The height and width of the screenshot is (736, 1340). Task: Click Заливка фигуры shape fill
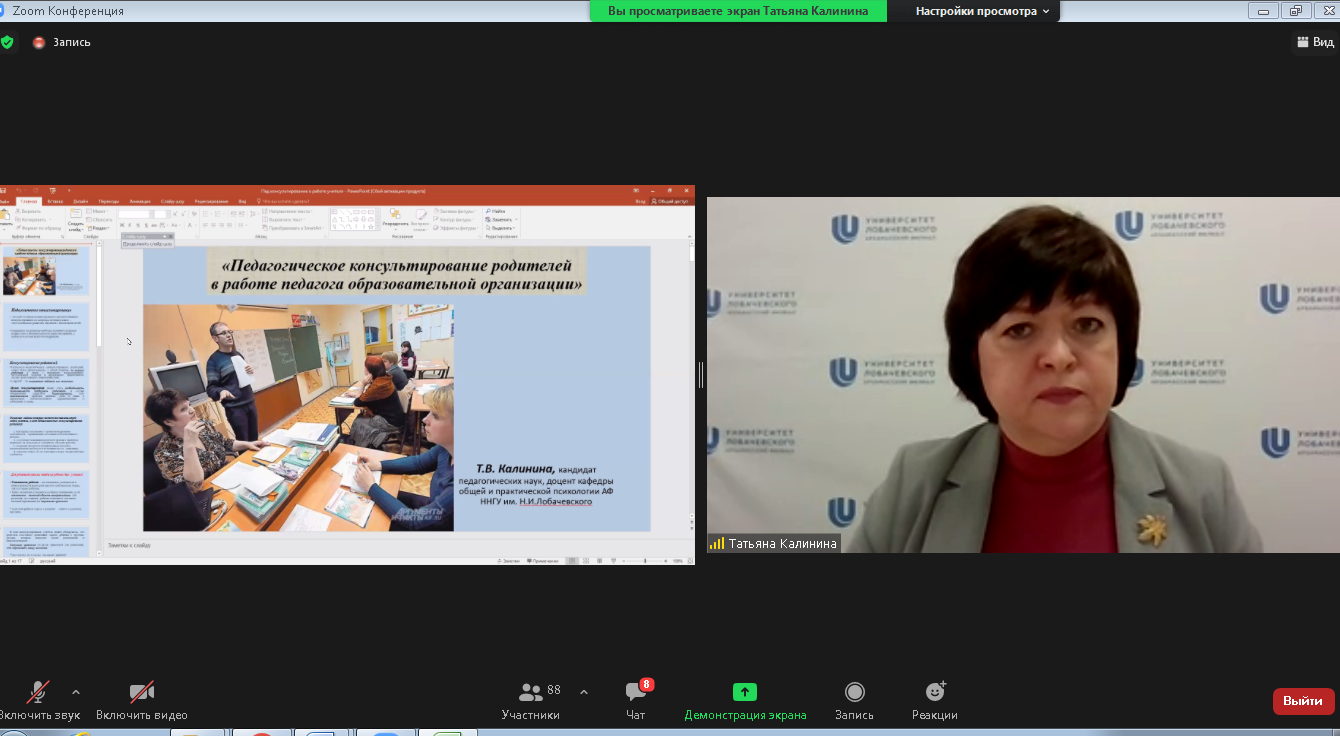coord(456,211)
